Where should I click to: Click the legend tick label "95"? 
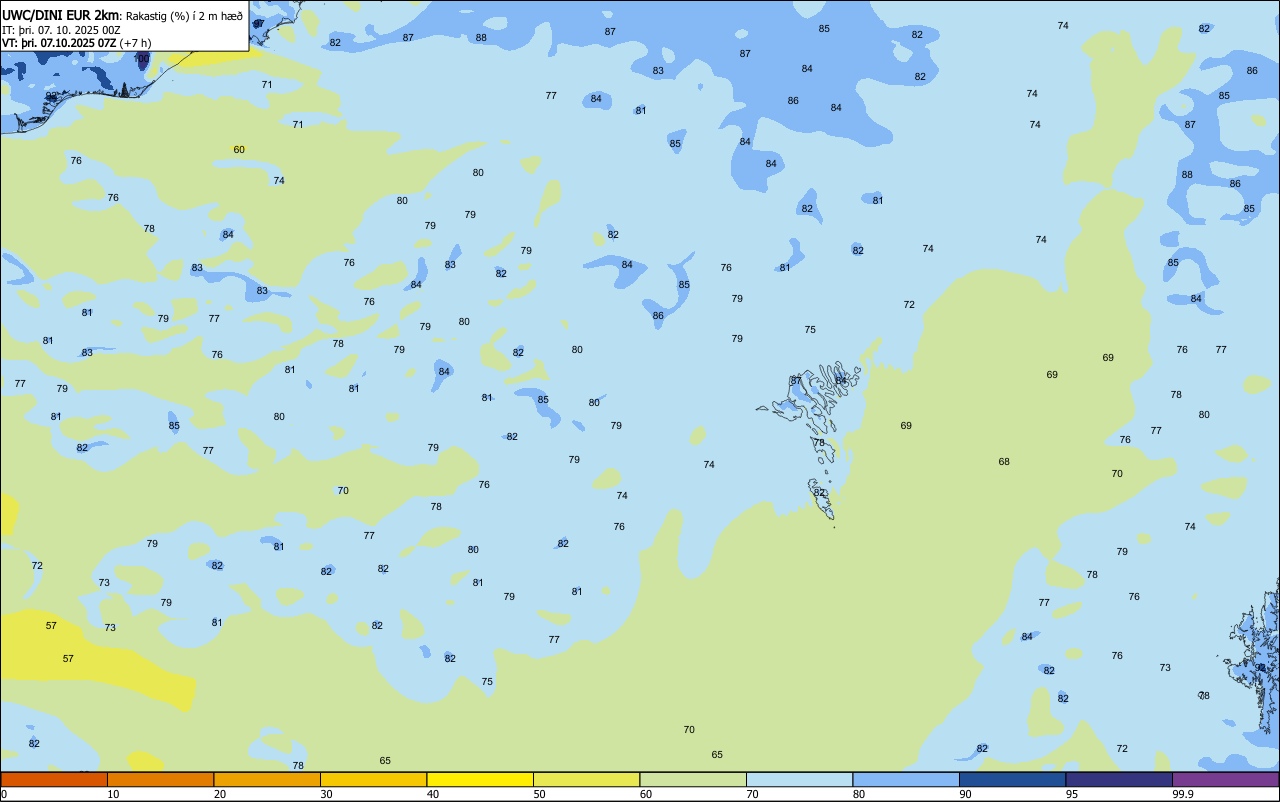click(1072, 794)
